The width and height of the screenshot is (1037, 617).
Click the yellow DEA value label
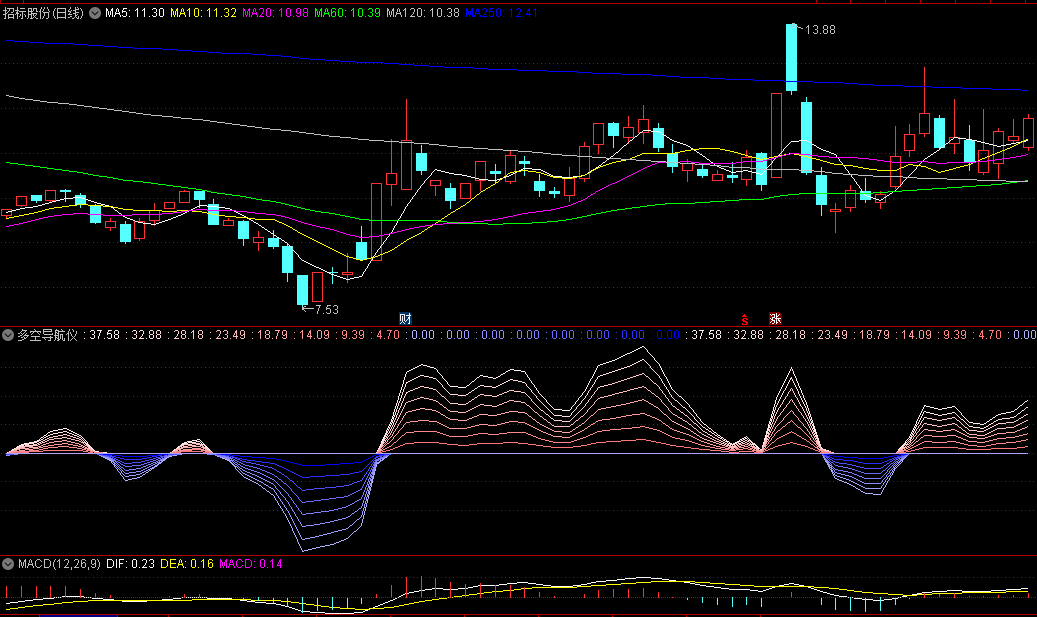pyautogui.click(x=187, y=564)
